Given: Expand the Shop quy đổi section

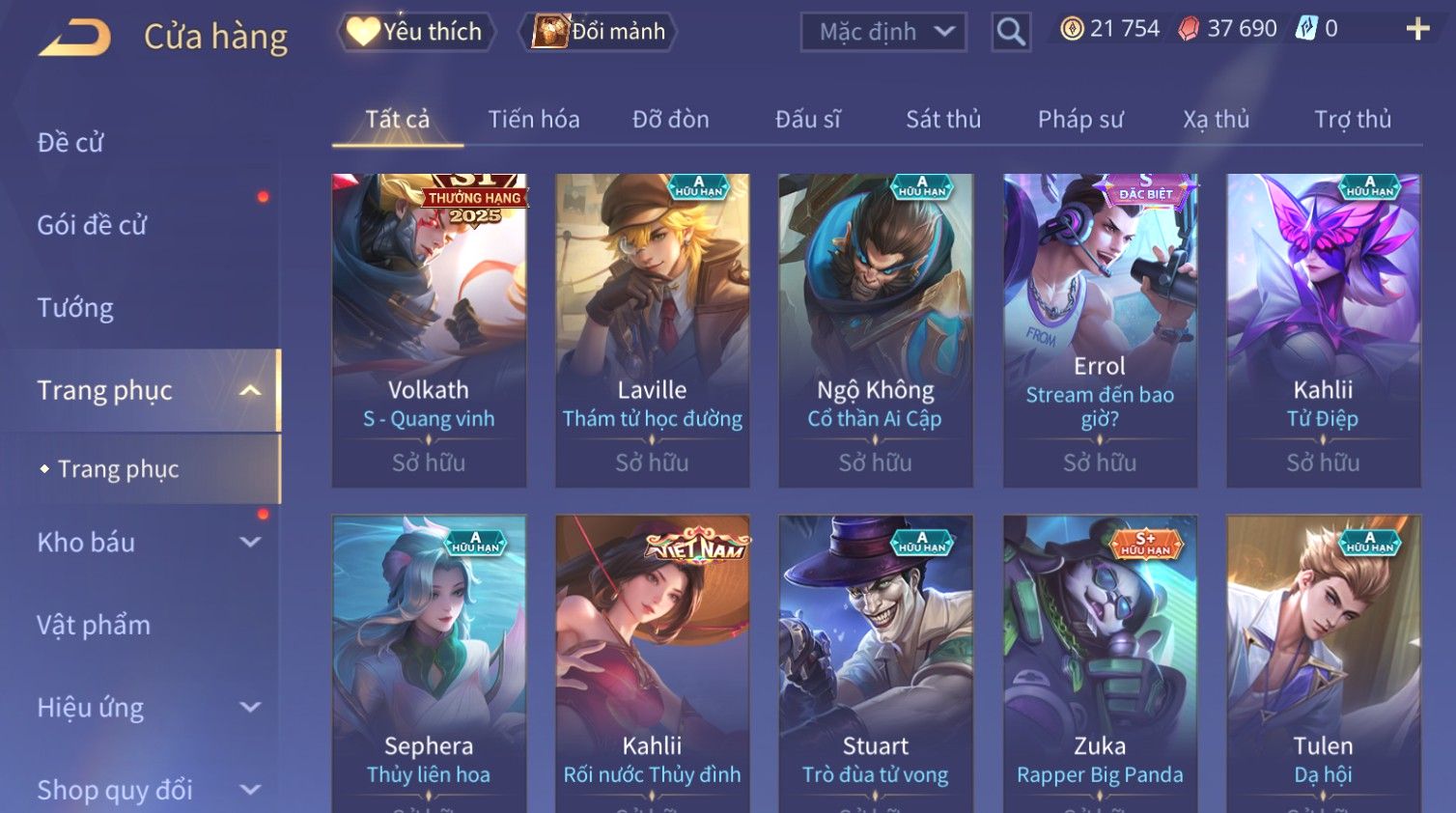Looking at the screenshot, I should click(x=250, y=789).
